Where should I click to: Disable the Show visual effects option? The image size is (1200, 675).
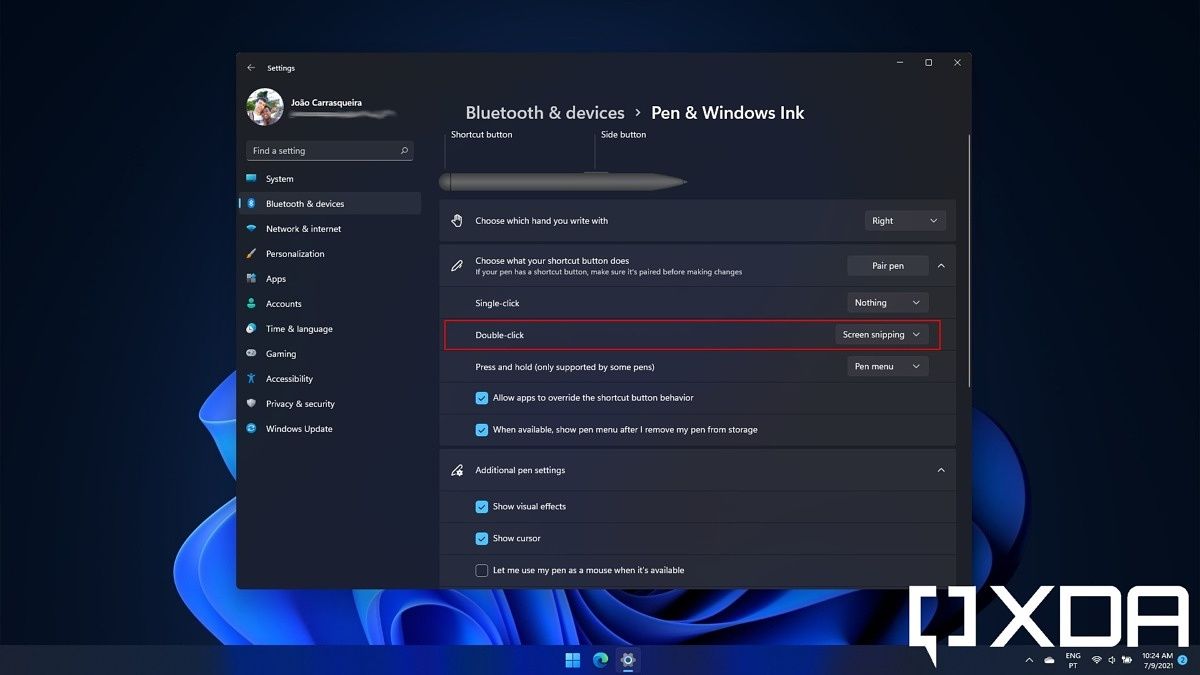coord(481,506)
